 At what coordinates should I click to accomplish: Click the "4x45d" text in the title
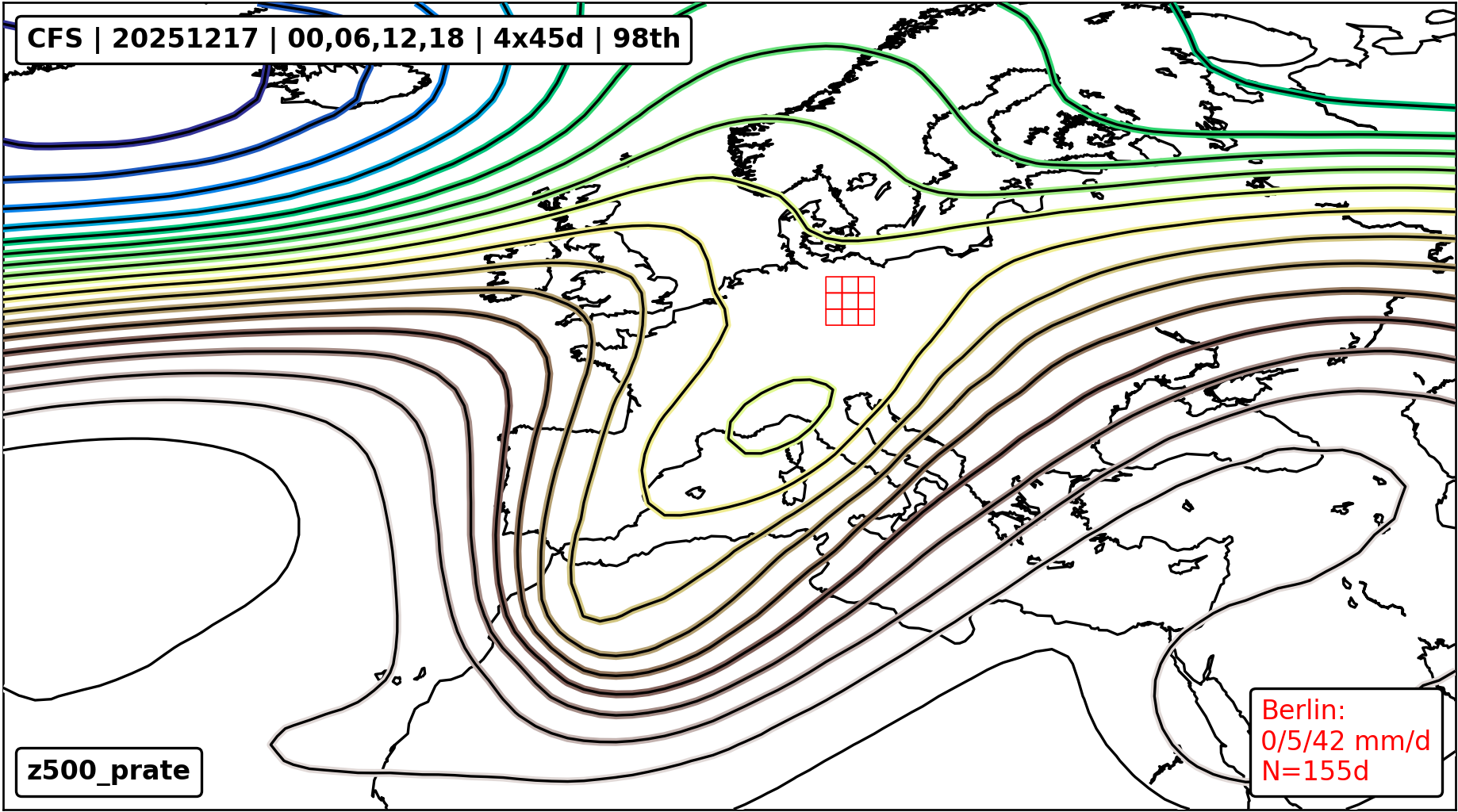pos(538,39)
